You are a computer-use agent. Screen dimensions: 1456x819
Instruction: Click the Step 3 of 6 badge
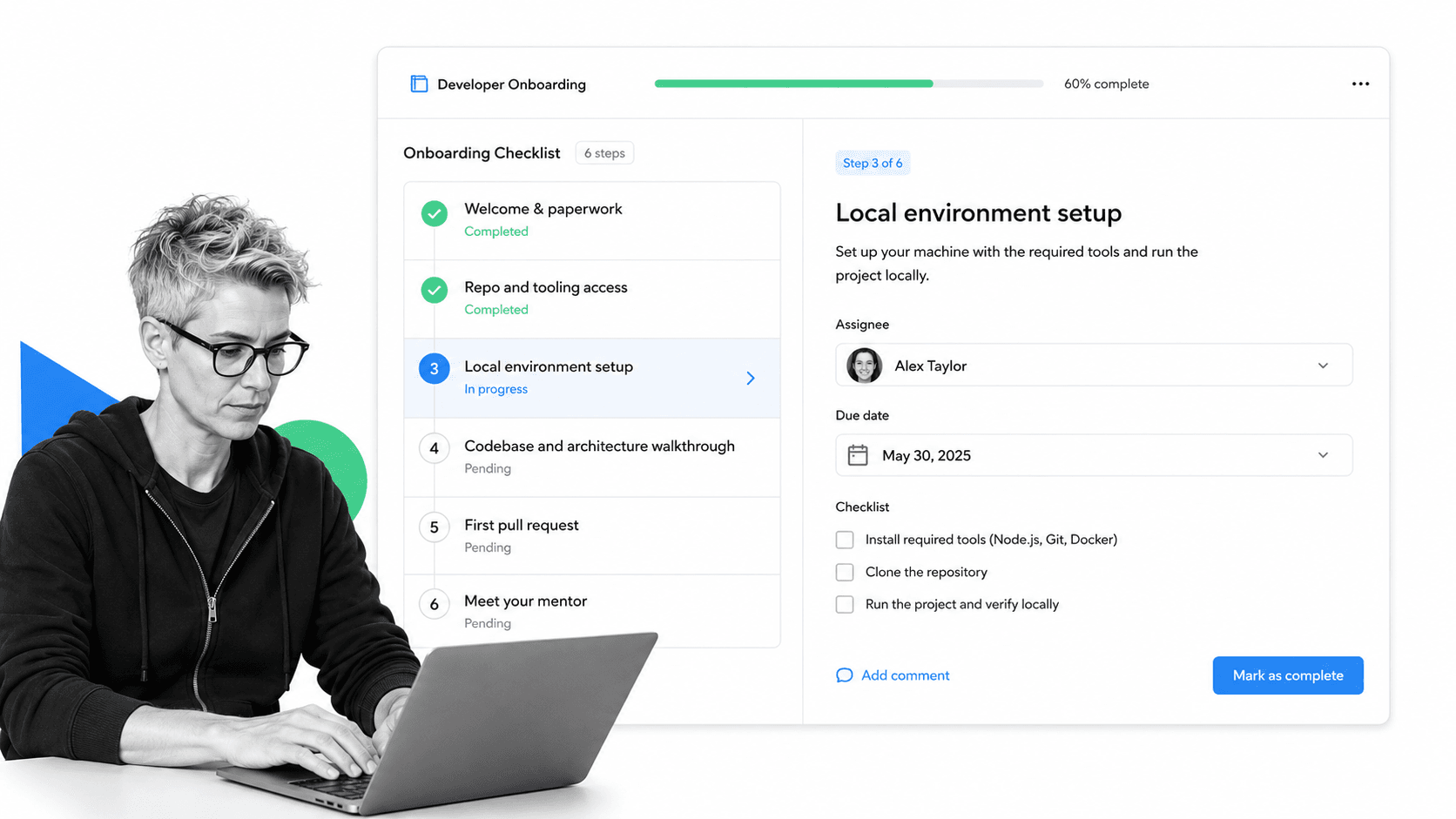click(x=873, y=163)
